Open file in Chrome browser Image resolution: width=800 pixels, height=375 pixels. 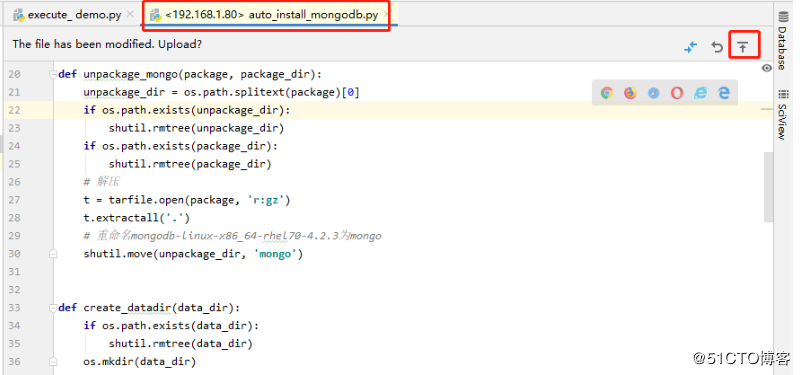coord(607,93)
